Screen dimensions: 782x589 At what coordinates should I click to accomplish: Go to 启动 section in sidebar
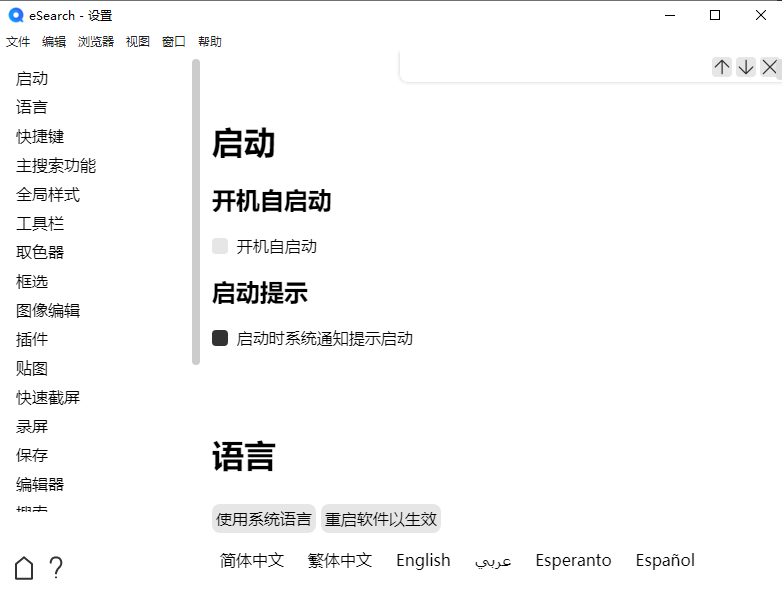[32, 78]
